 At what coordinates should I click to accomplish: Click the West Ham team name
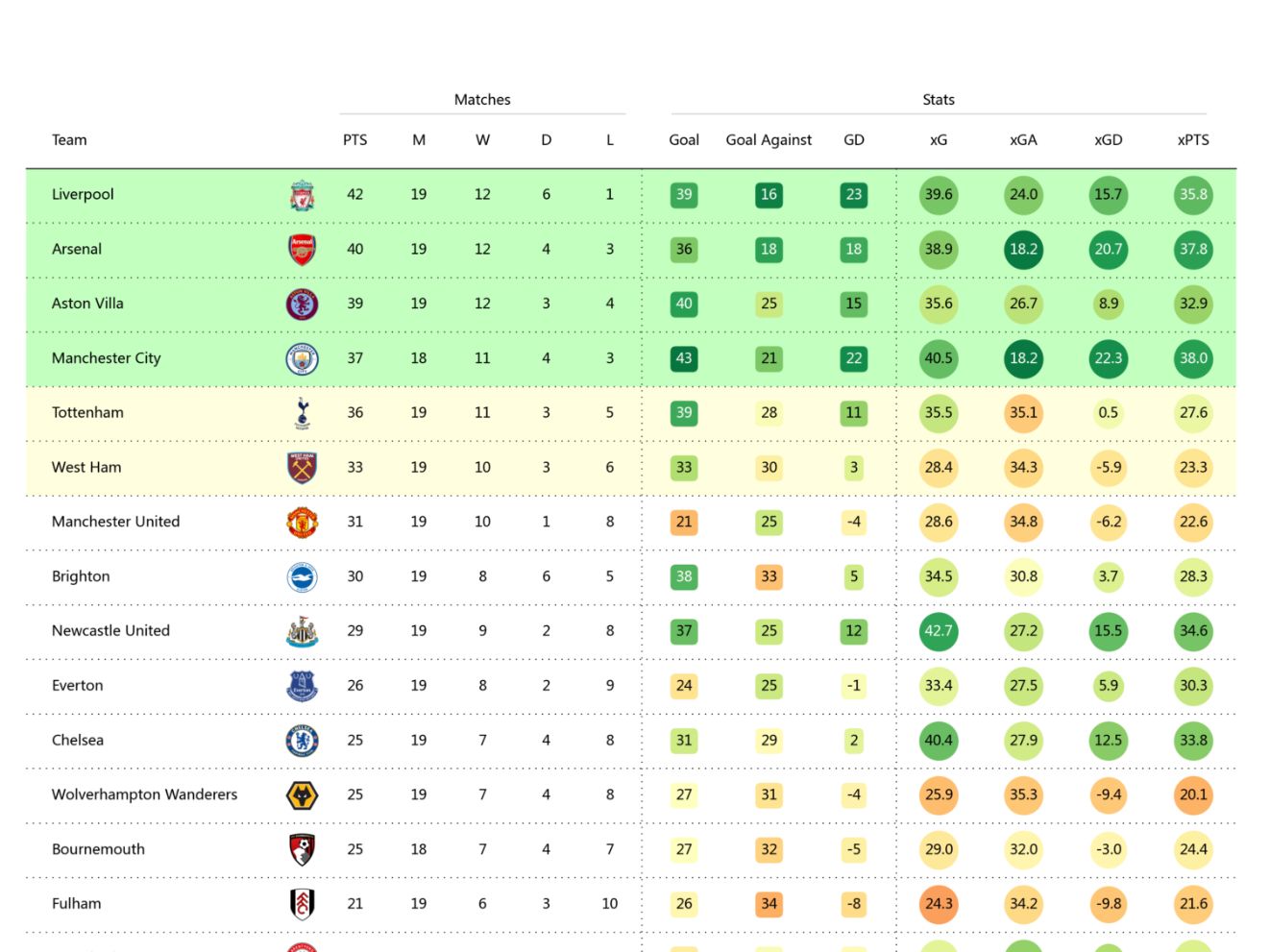point(86,468)
